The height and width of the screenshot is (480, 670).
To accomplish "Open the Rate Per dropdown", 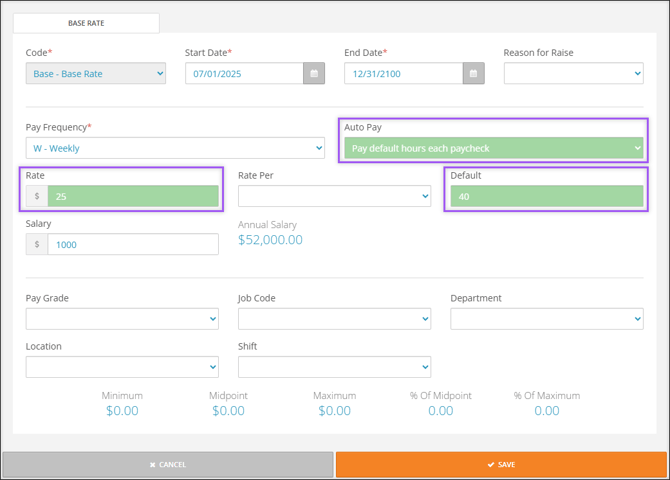I will point(334,196).
